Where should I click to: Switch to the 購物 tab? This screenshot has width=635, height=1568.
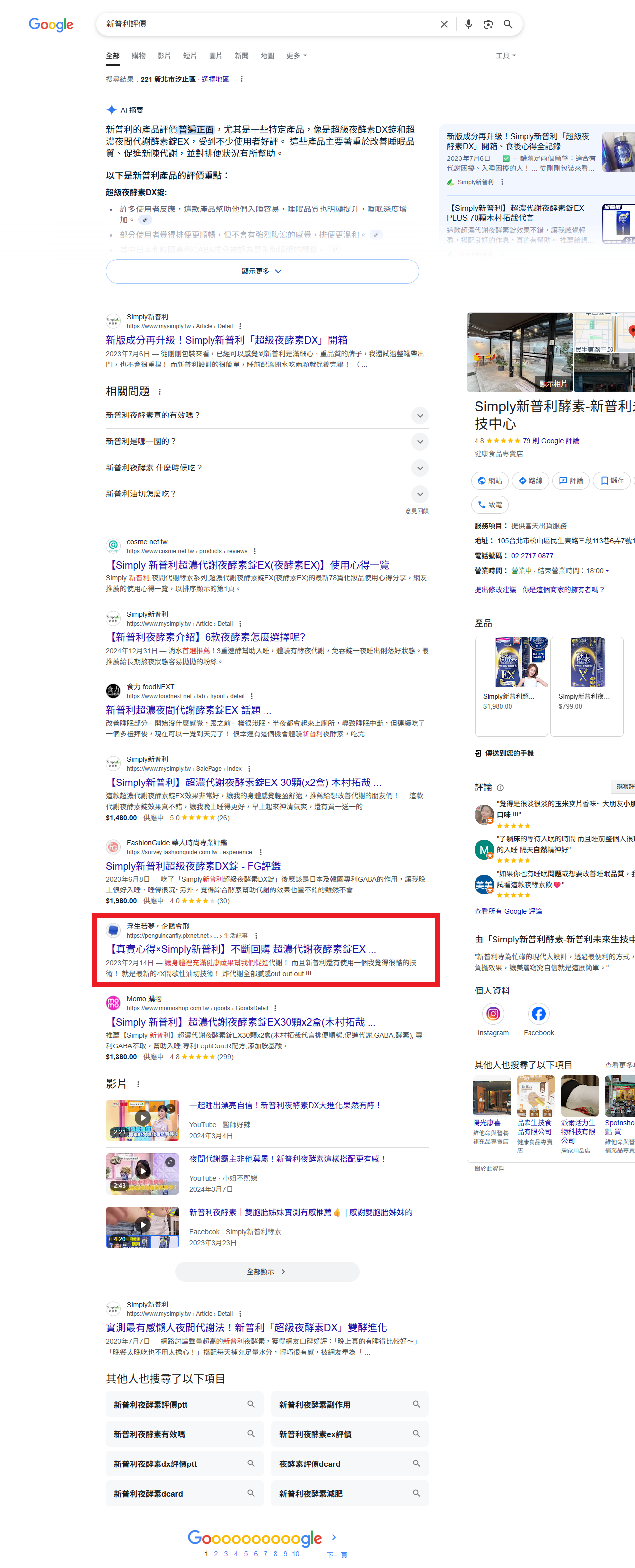tap(139, 56)
